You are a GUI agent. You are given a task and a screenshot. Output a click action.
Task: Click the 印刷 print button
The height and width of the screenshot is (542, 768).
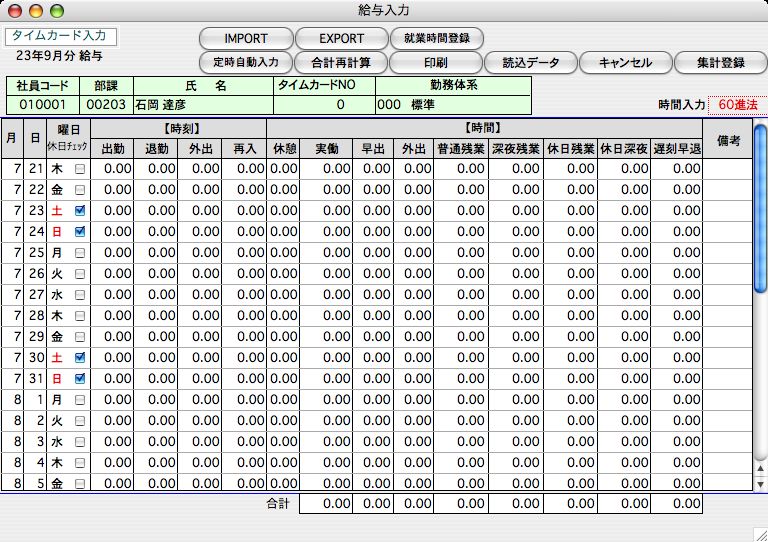tap(436, 62)
